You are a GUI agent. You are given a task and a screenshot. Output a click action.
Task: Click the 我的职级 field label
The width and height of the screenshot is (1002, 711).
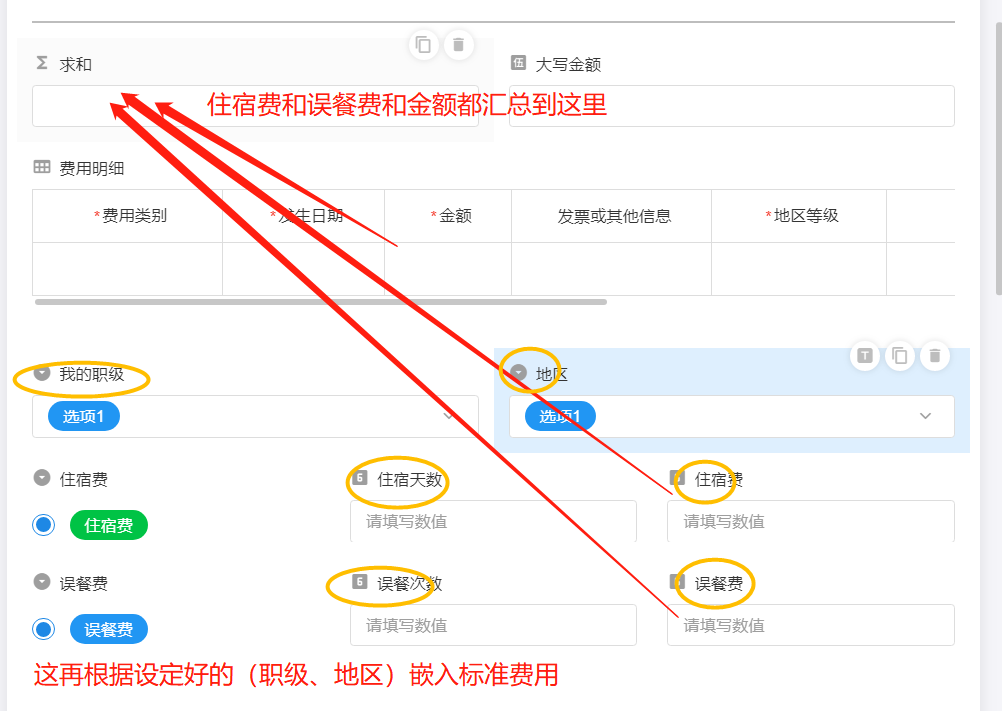[x=91, y=374]
